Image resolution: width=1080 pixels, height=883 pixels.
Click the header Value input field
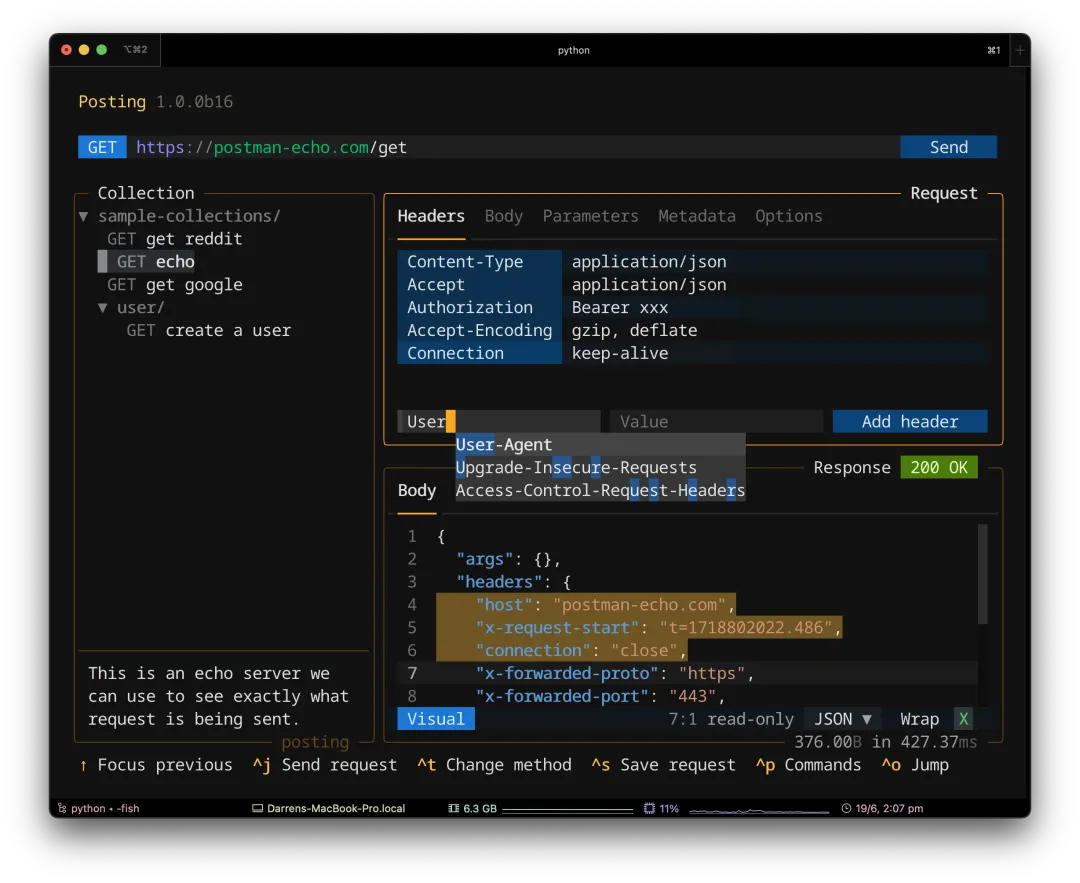(716, 422)
